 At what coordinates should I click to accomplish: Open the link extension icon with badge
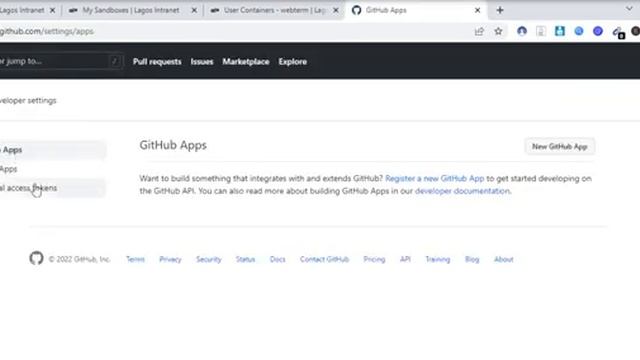click(618, 32)
